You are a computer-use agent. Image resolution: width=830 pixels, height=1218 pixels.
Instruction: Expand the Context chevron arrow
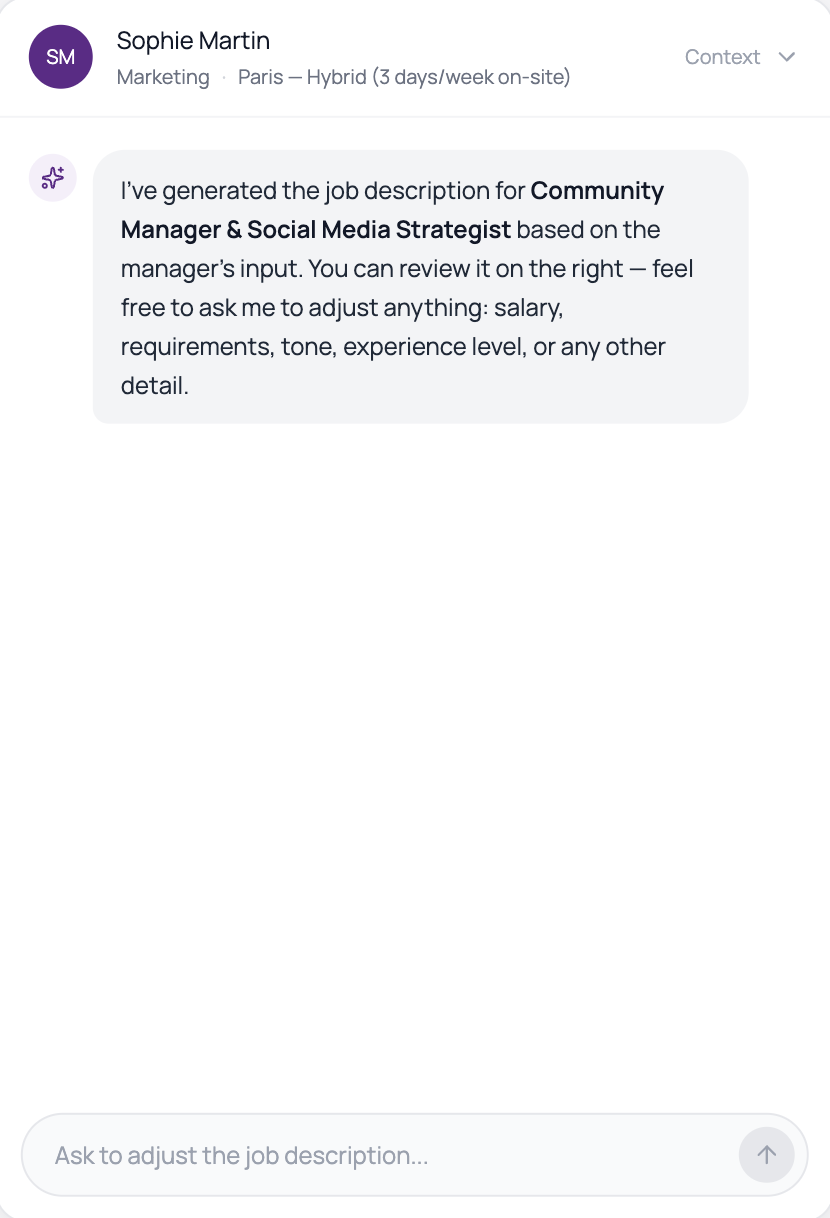point(787,57)
